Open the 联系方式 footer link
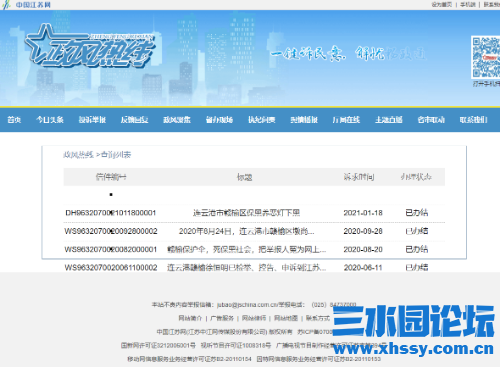 coord(318,318)
